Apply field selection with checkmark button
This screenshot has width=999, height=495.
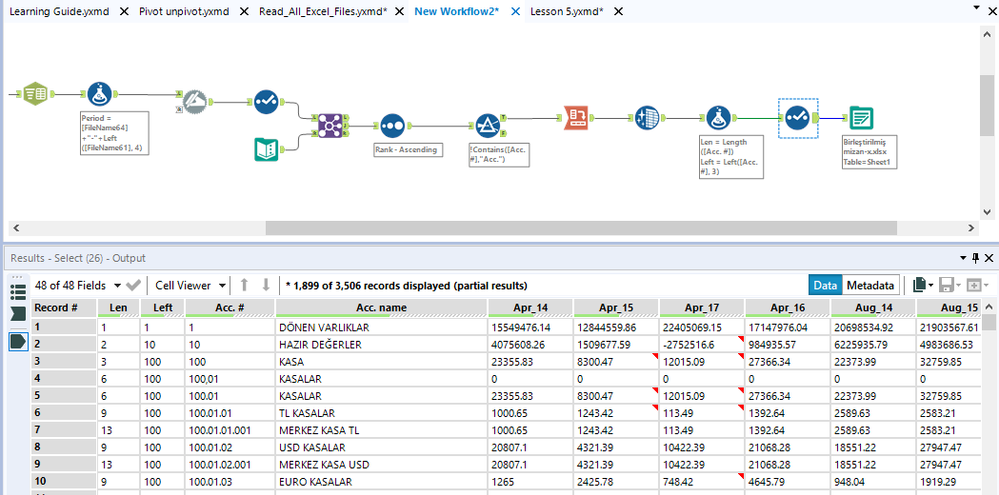click(134, 285)
